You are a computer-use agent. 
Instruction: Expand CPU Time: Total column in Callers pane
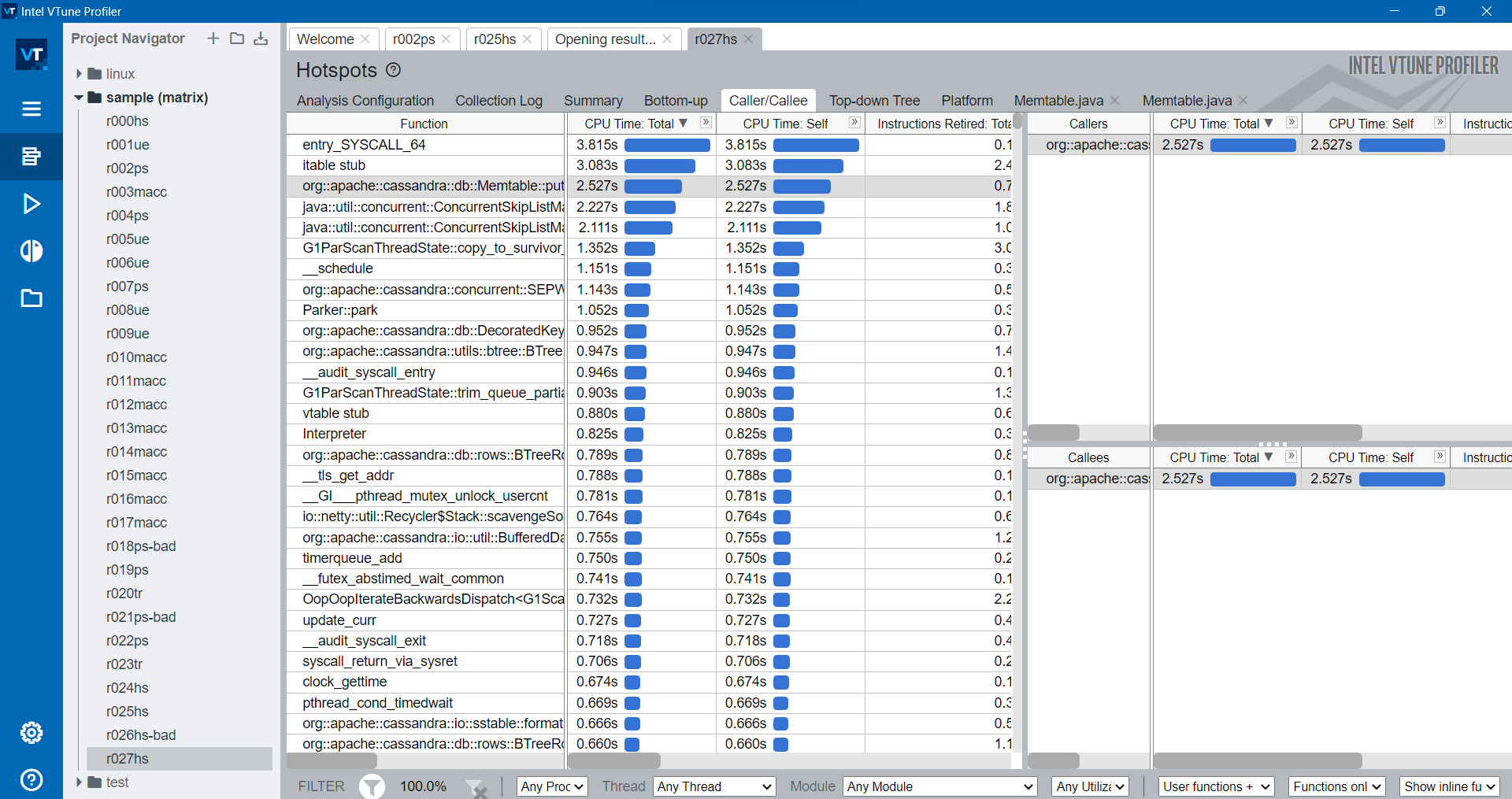coord(1291,123)
